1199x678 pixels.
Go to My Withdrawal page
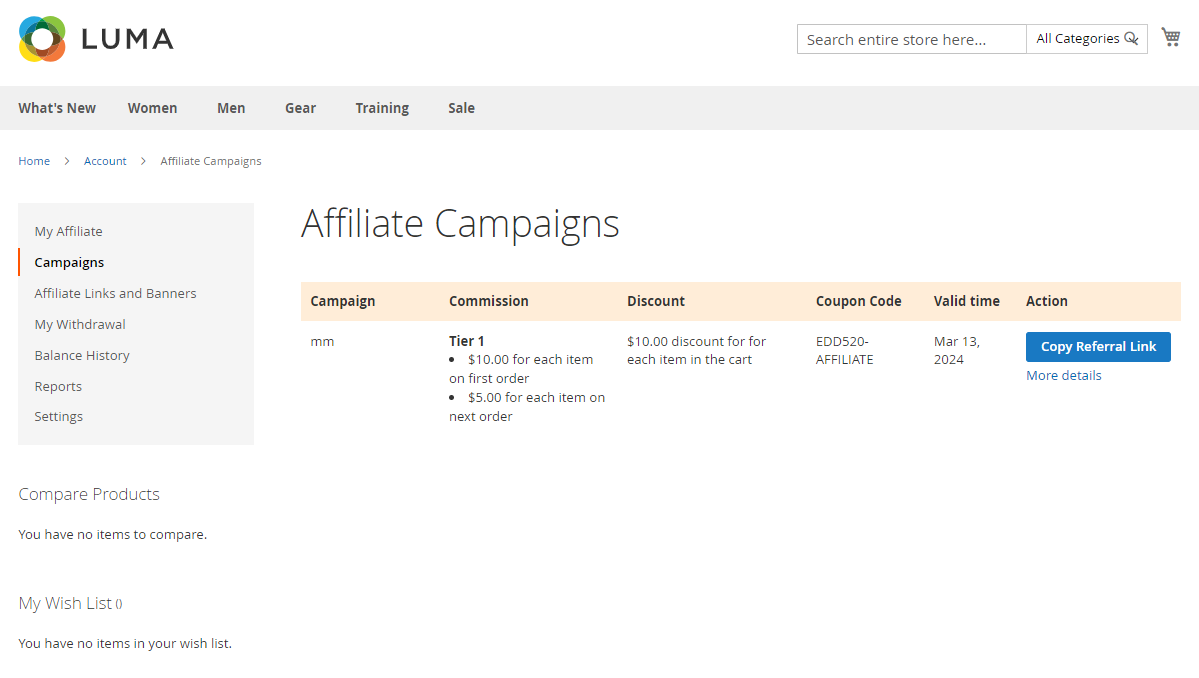pos(80,324)
